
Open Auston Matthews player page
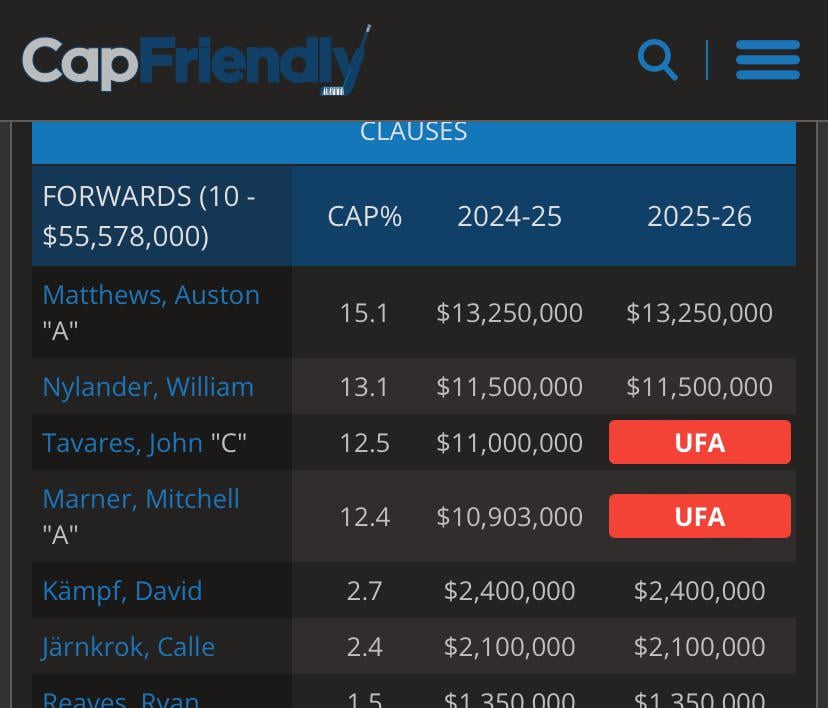pos(151,295)
